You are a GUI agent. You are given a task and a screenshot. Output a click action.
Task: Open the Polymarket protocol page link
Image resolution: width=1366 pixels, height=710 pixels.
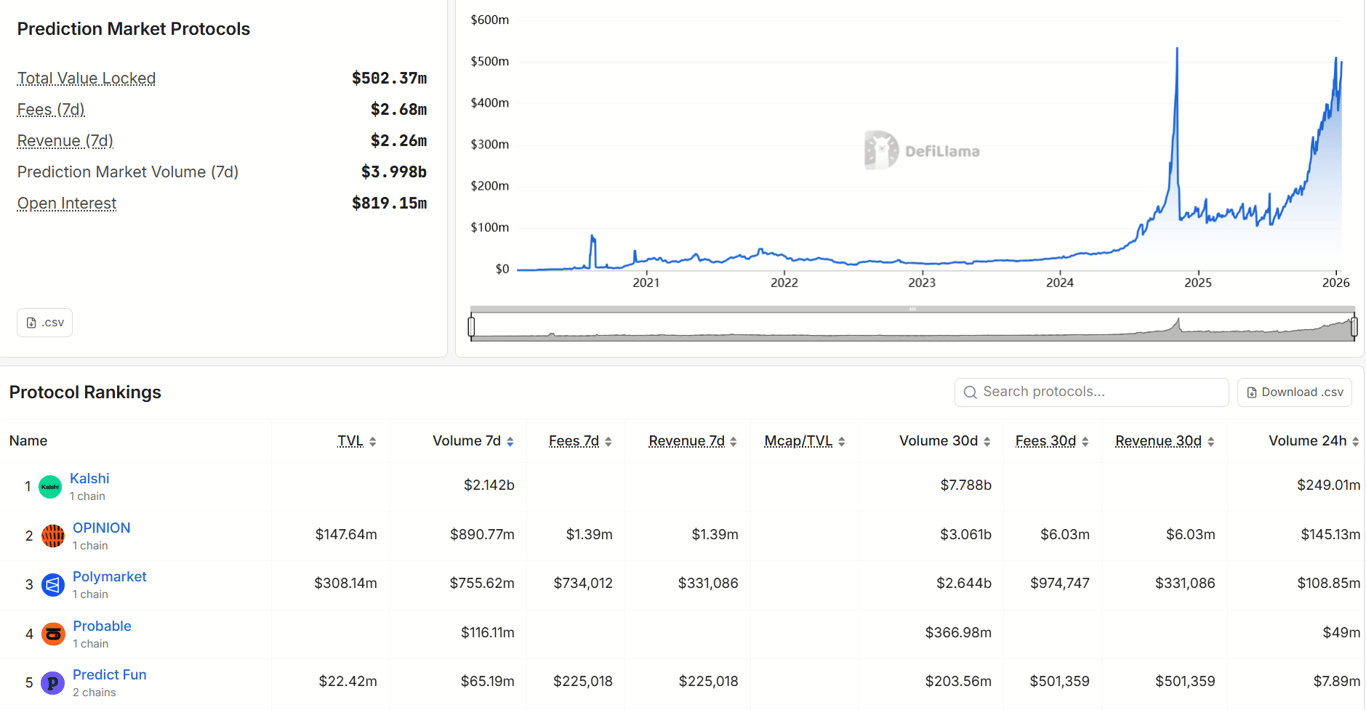pyautogui.click(x=109, y=576)
